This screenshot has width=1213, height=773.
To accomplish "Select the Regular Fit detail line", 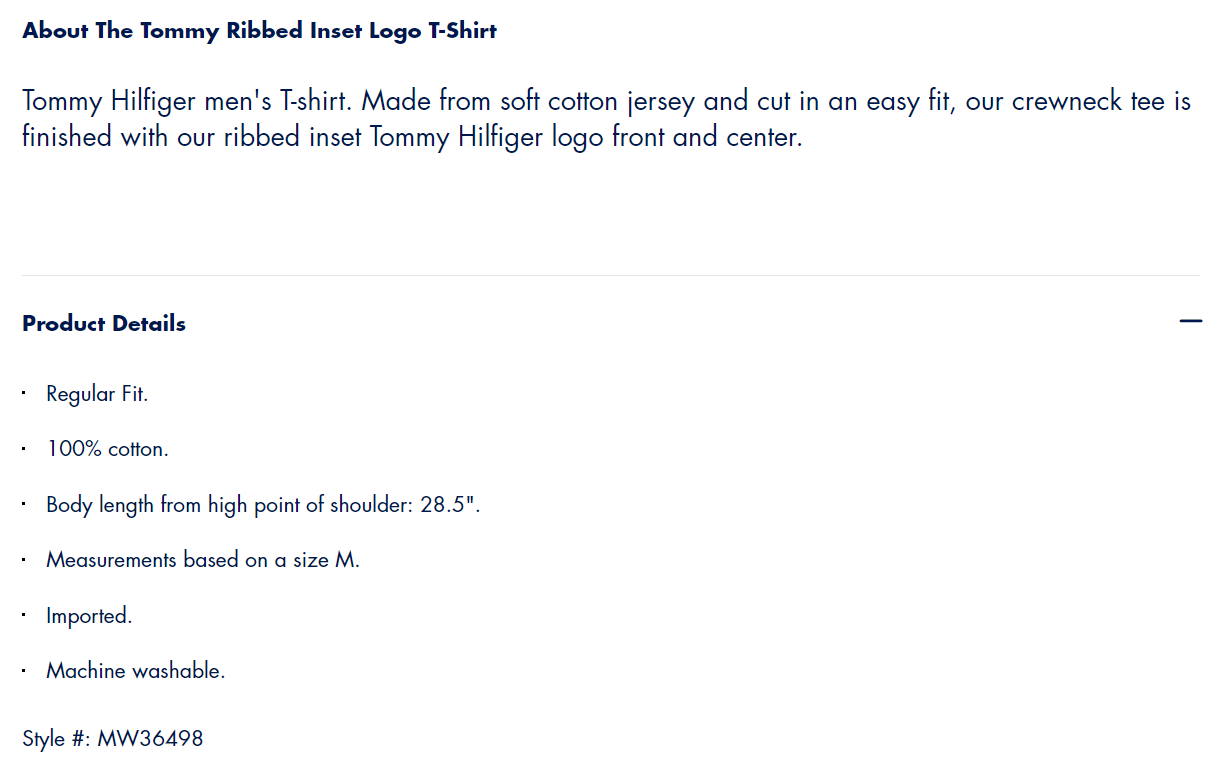I will point(97,394).
